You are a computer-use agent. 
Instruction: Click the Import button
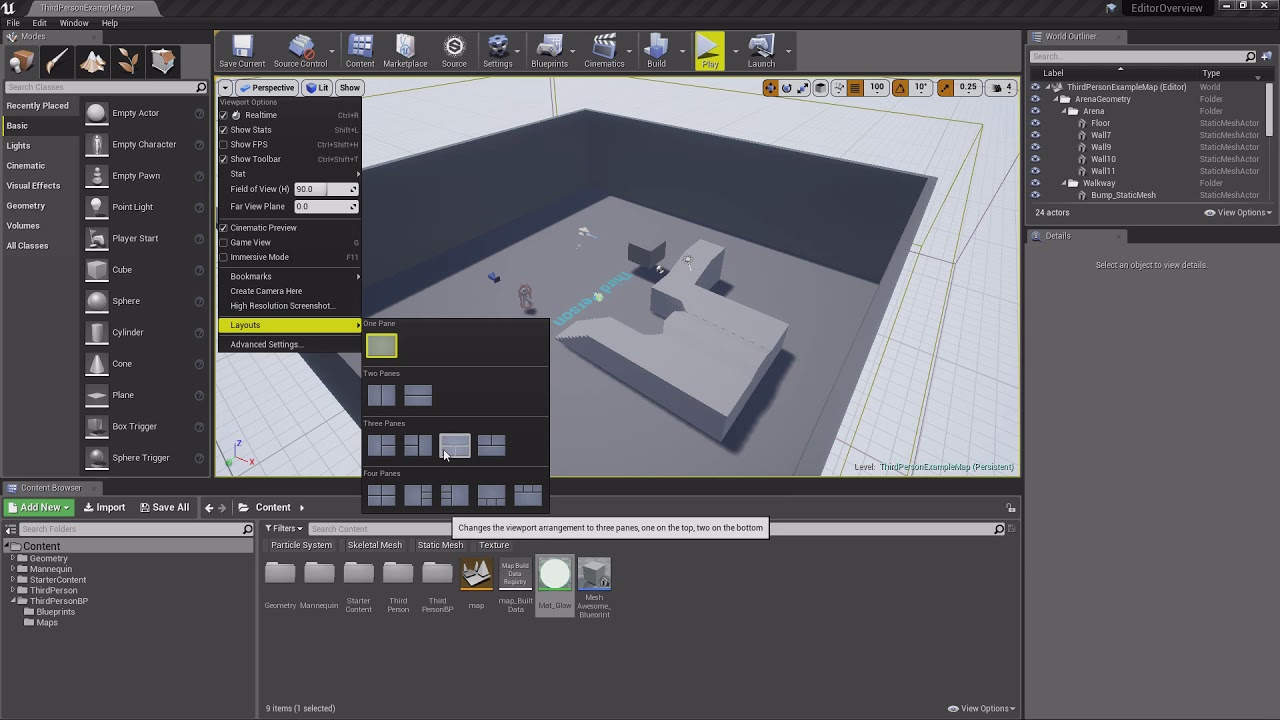[104, 507]
